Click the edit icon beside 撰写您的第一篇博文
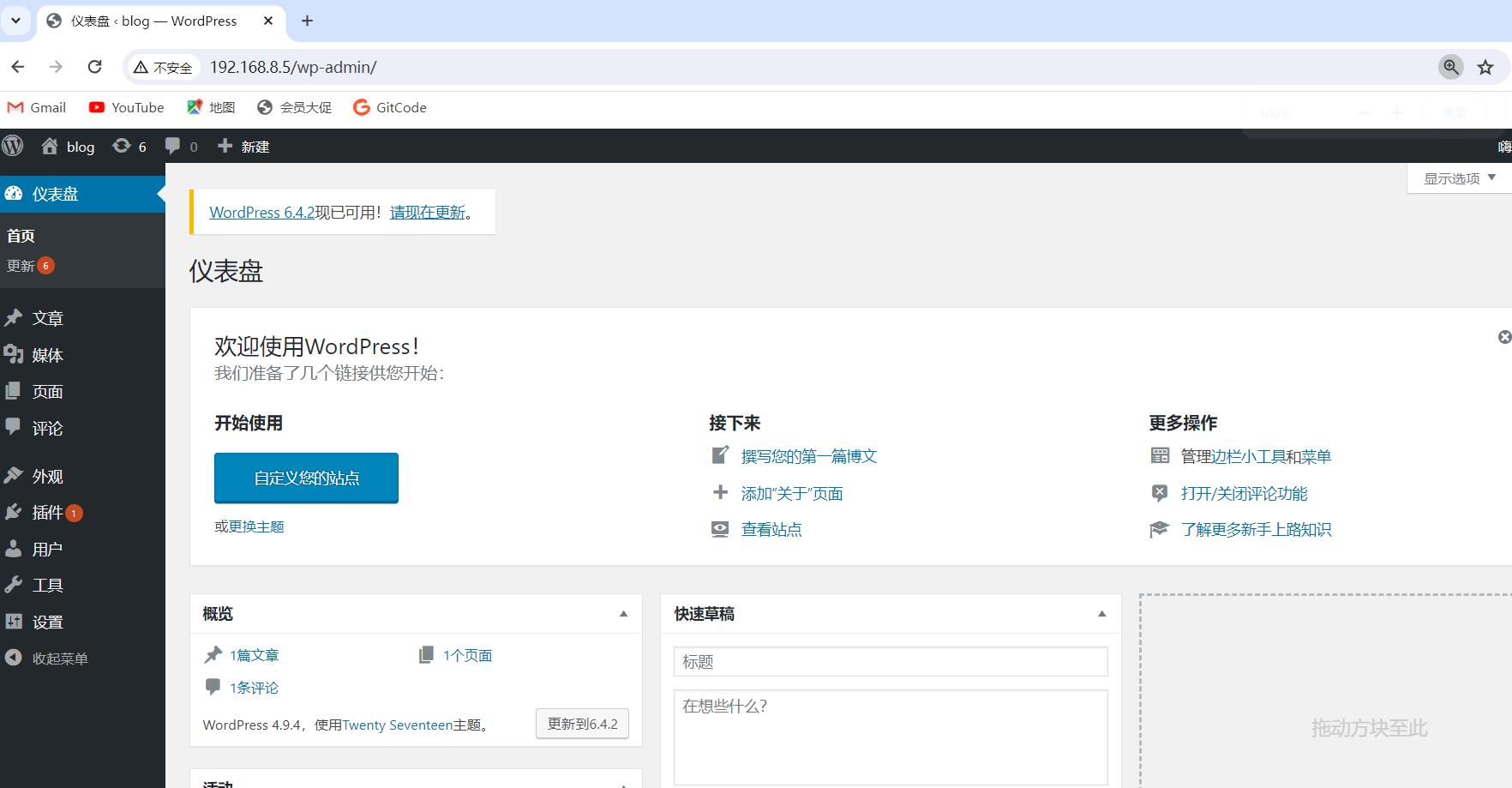The height and width of the screenshot is (788, 1512). coord(720,455)
